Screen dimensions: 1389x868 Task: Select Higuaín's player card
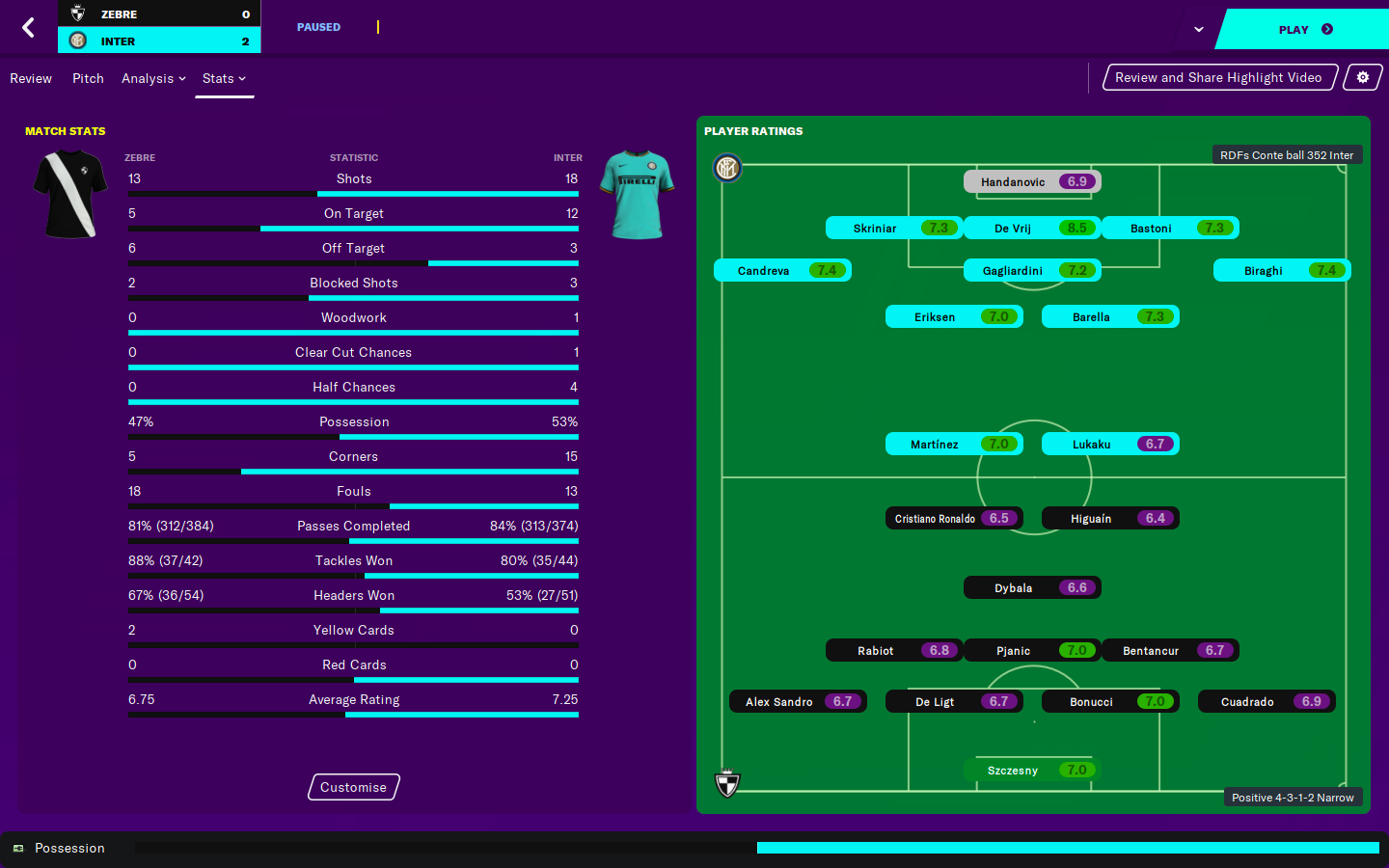[x=1110, y=518]
